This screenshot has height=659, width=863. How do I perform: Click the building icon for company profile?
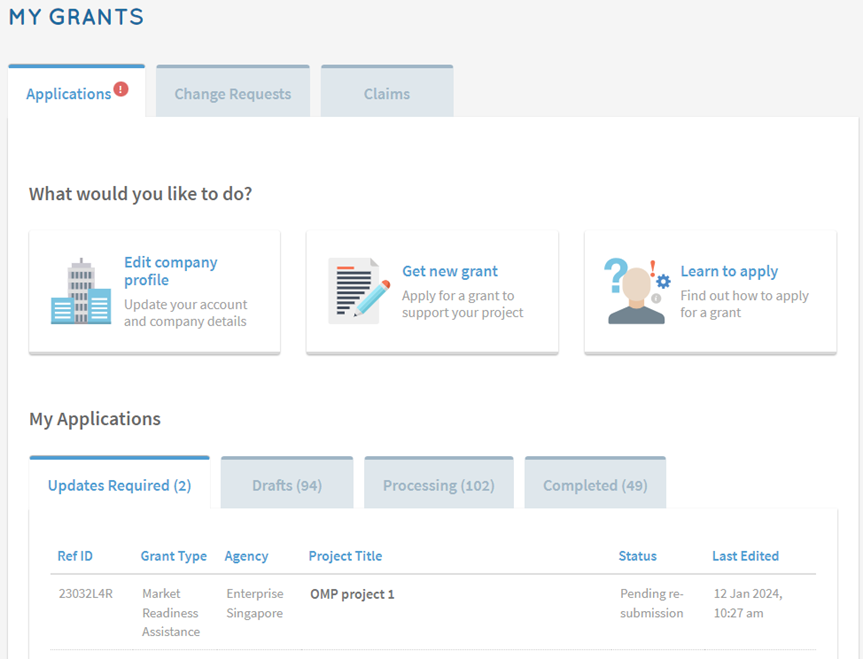click(81, 292)
